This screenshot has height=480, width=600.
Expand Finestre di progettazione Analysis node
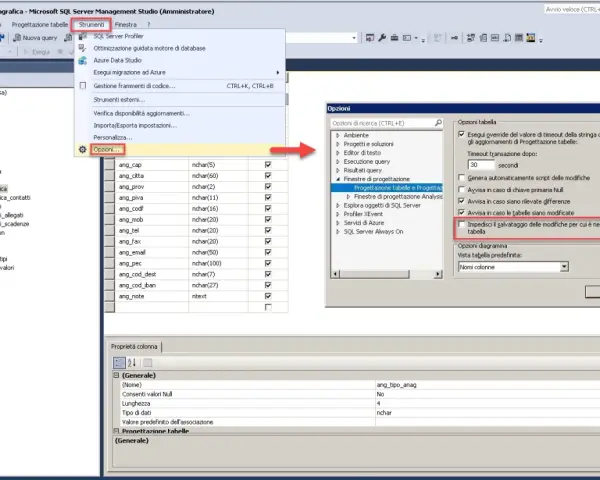tap(348, 196)
